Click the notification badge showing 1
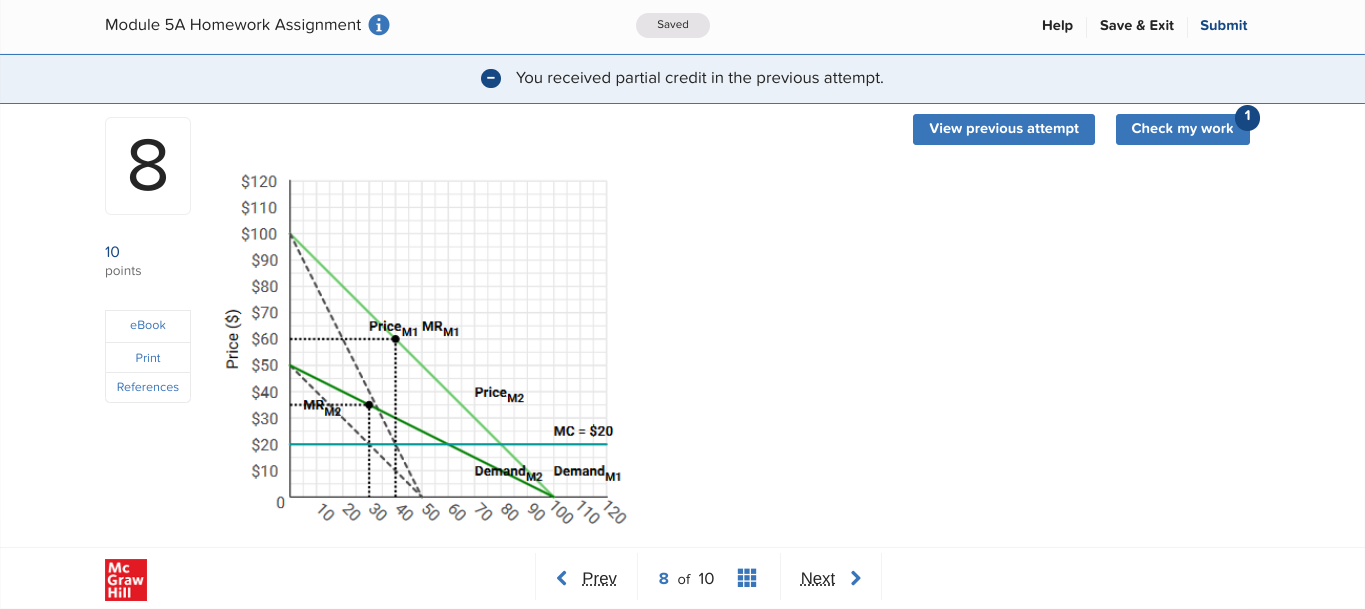 (1247, 117)
